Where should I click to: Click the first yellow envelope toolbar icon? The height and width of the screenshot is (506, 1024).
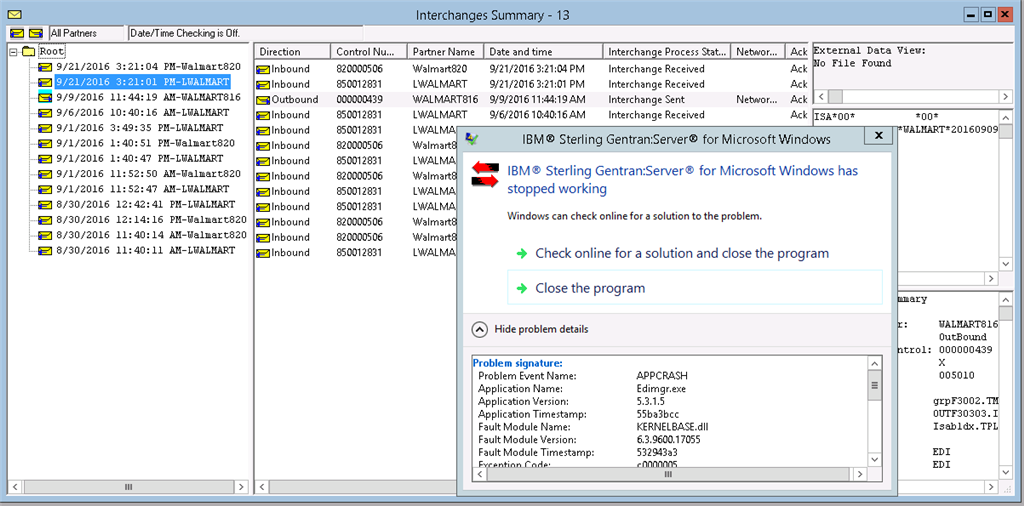pyautogui.click(x=16, y=33)
